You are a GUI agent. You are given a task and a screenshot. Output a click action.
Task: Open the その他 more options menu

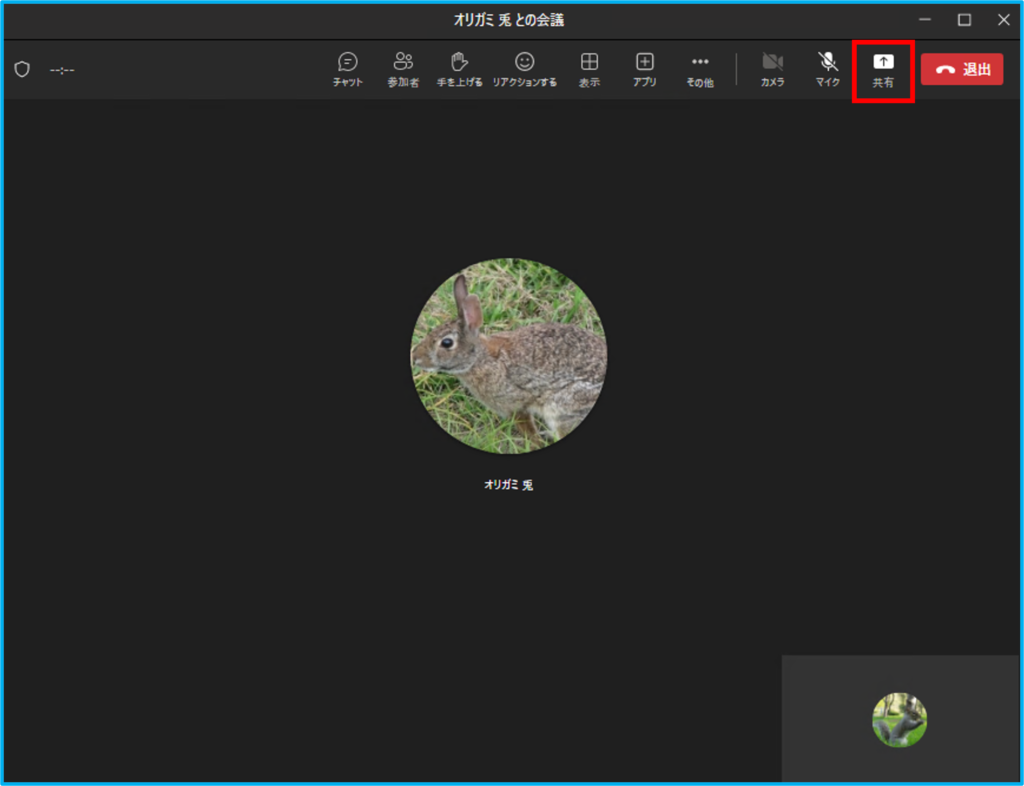700,70
